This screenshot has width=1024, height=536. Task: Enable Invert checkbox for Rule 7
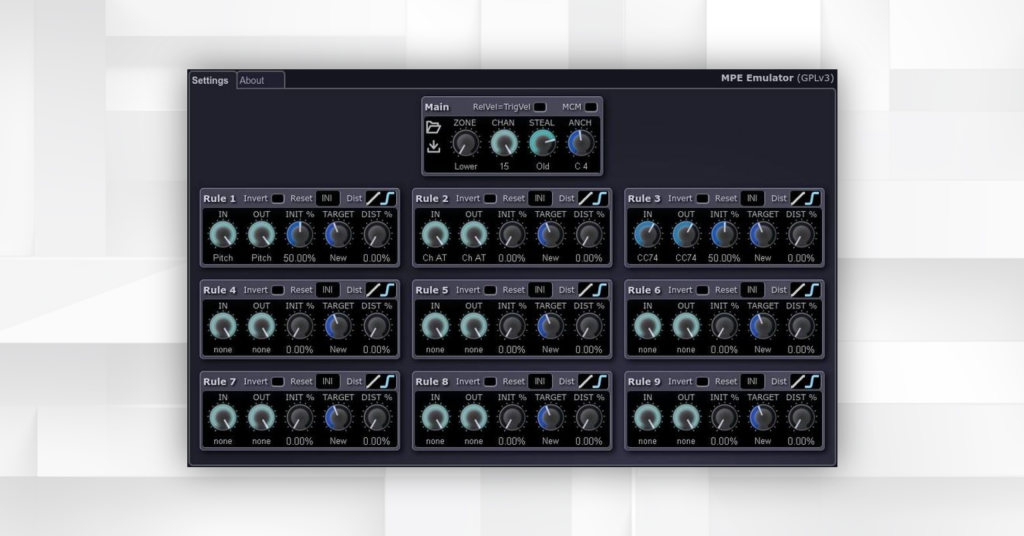click(278, 381)
